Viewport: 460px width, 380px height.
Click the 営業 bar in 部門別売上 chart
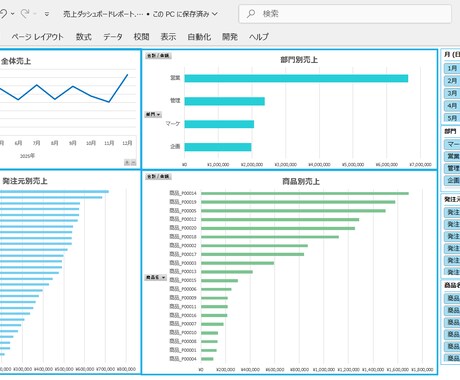click(x=296, y=78)
